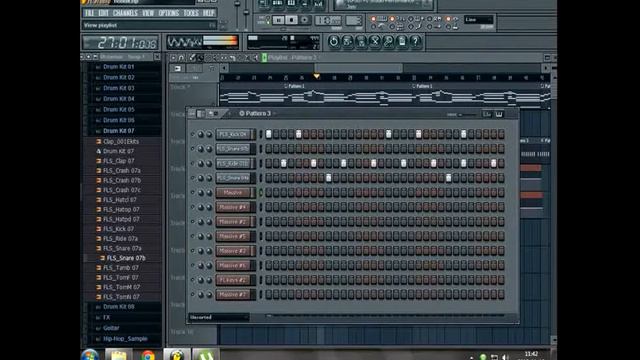Mute the Massive #4 channel via its LED
640x360 pixels.
192,207
